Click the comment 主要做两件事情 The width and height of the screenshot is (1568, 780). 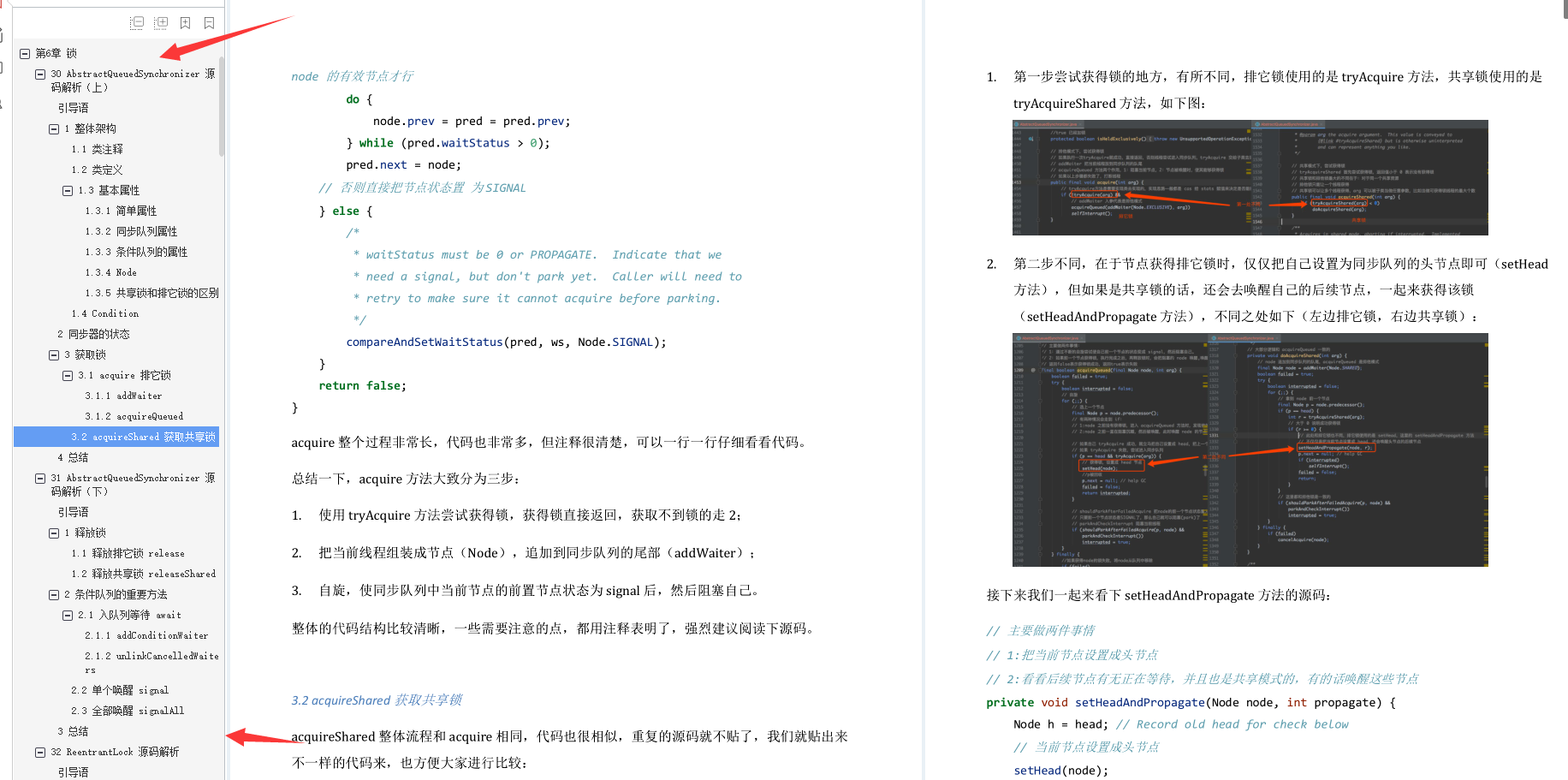1040,631
